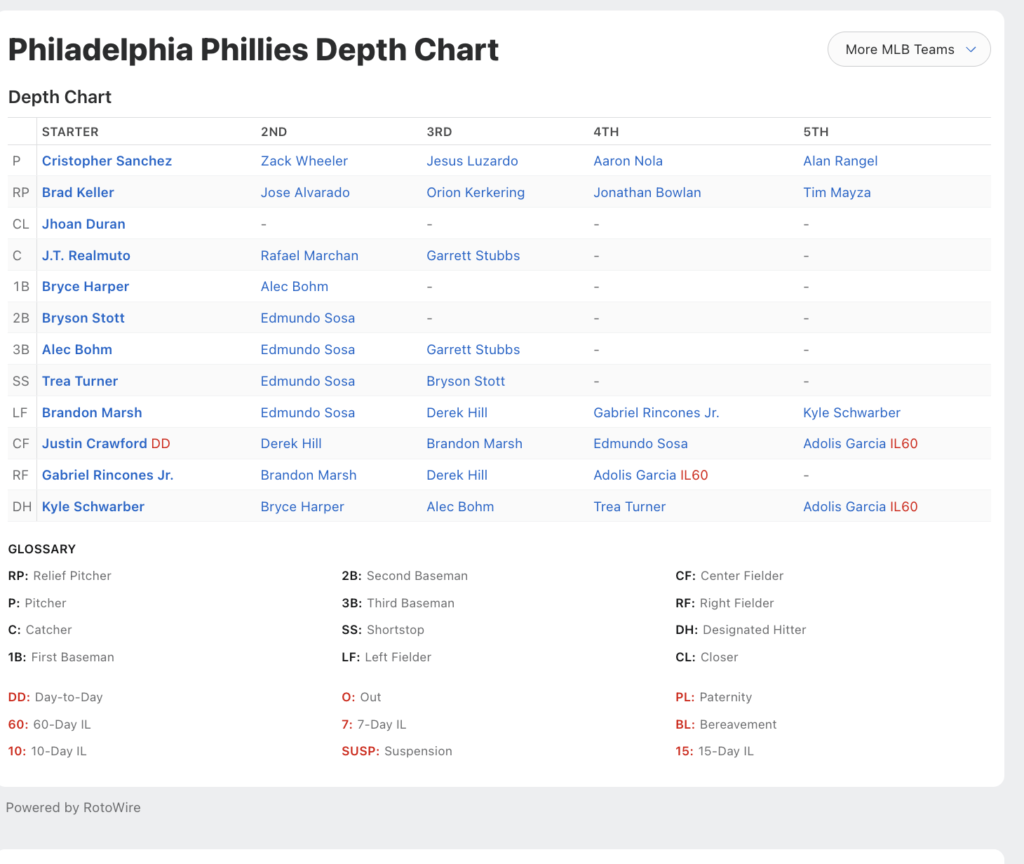Screen dimensions: 1024x864
Task: Open Kyle Schwarber in DH starter column
Action: [x=93, y=507]
